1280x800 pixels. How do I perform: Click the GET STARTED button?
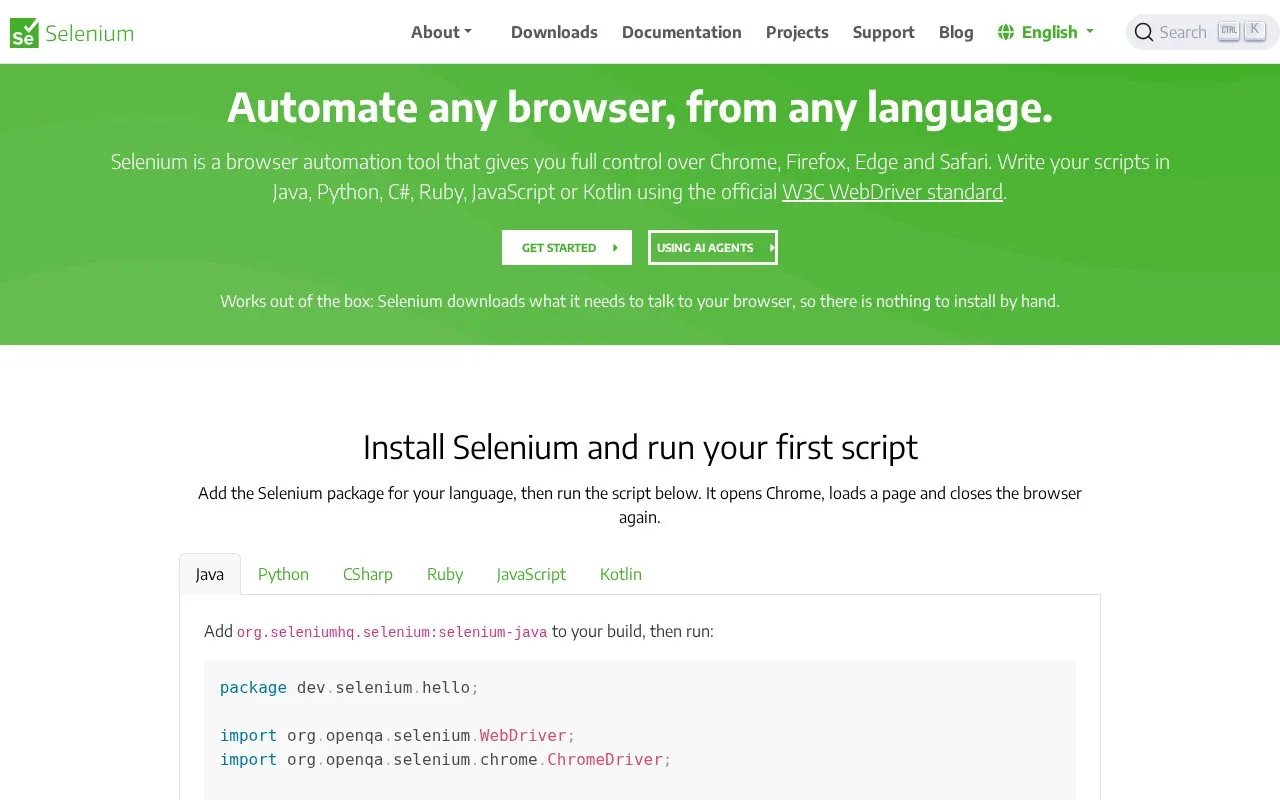(x=567, y=248)
